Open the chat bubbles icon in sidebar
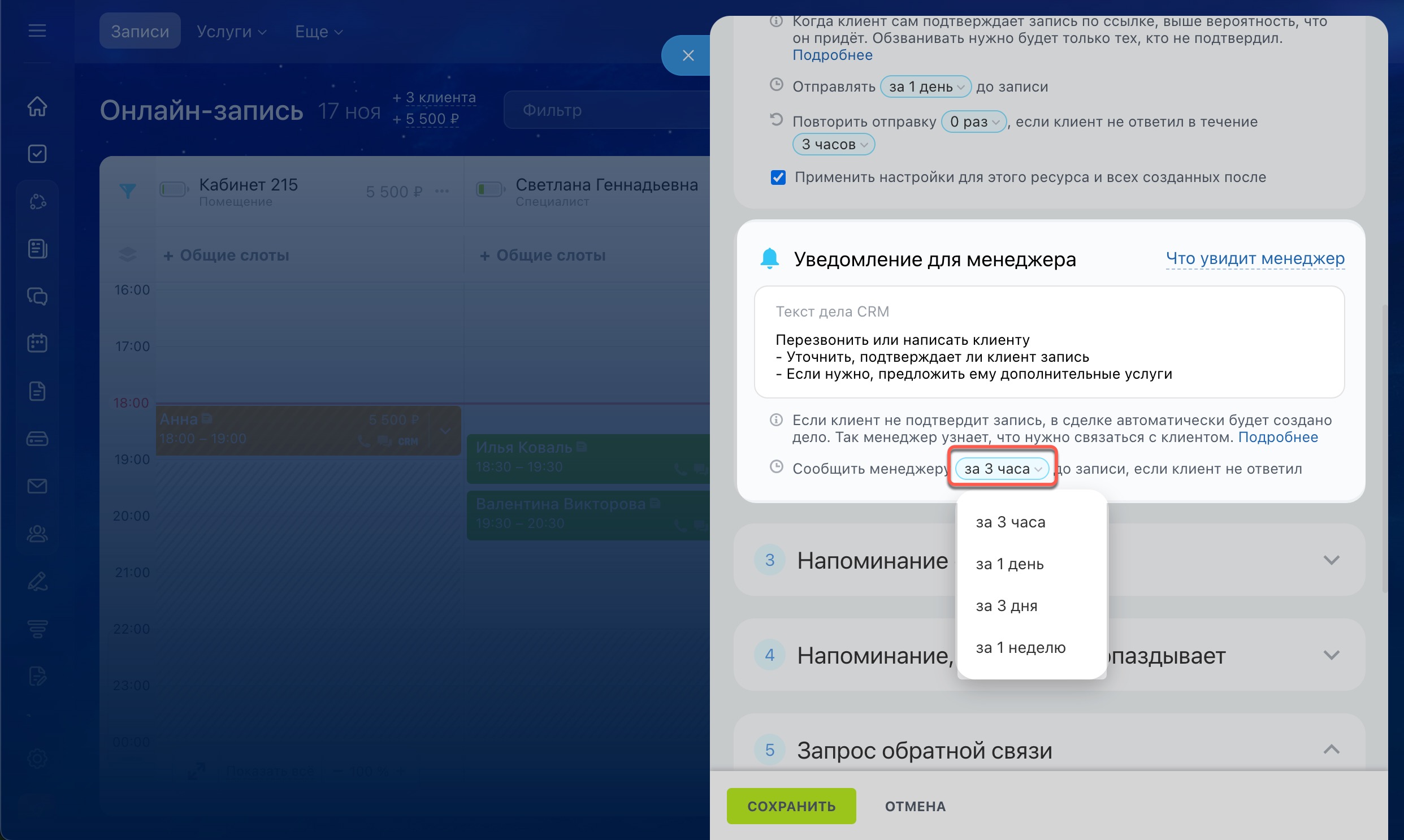The height and width of the screenshot is (840, 1404). pos(37,296)
